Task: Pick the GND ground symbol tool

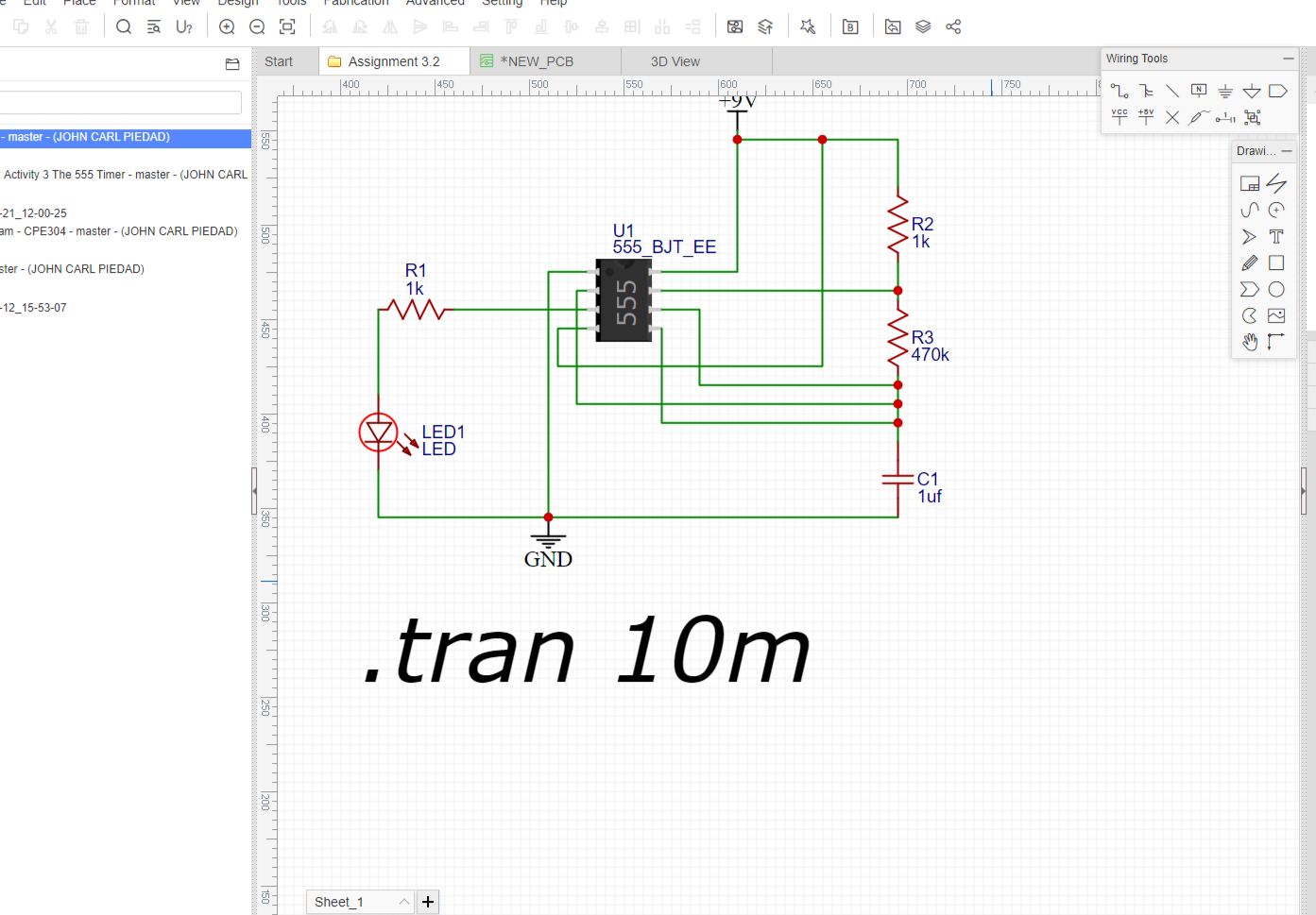Action: coord(1225,92)
